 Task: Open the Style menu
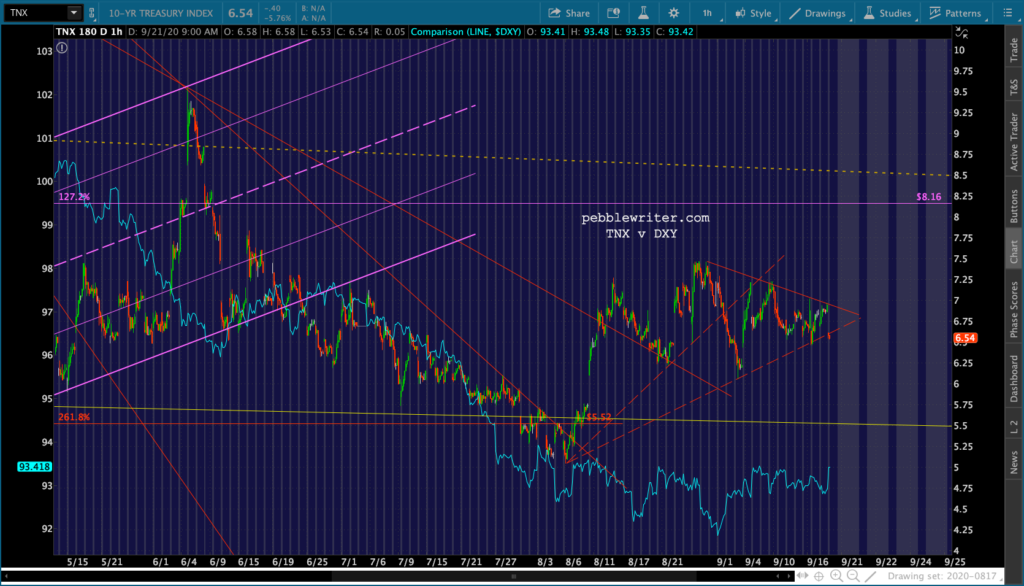coord(753,13)
